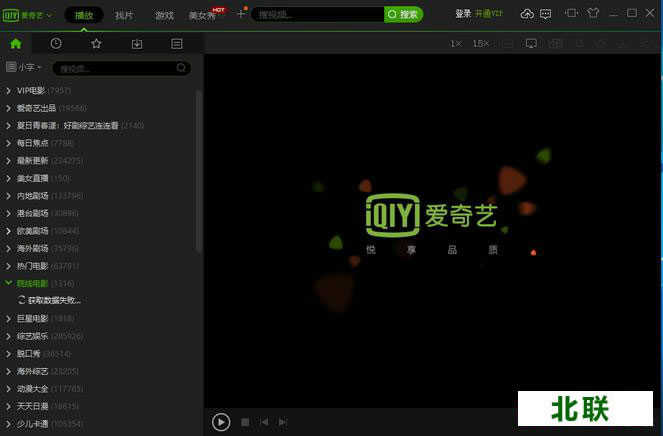Open the favorites star icon in sidebar

96,43
